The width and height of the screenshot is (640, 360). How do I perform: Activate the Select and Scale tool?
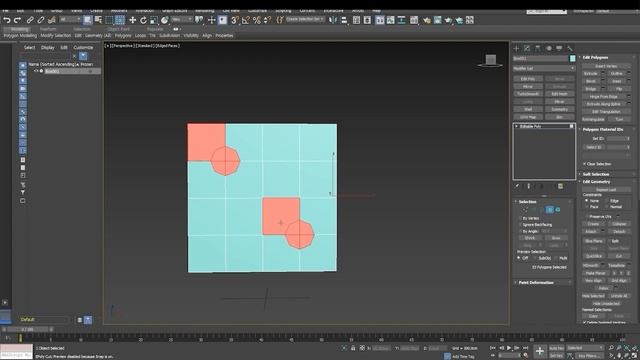click(154, 20)
